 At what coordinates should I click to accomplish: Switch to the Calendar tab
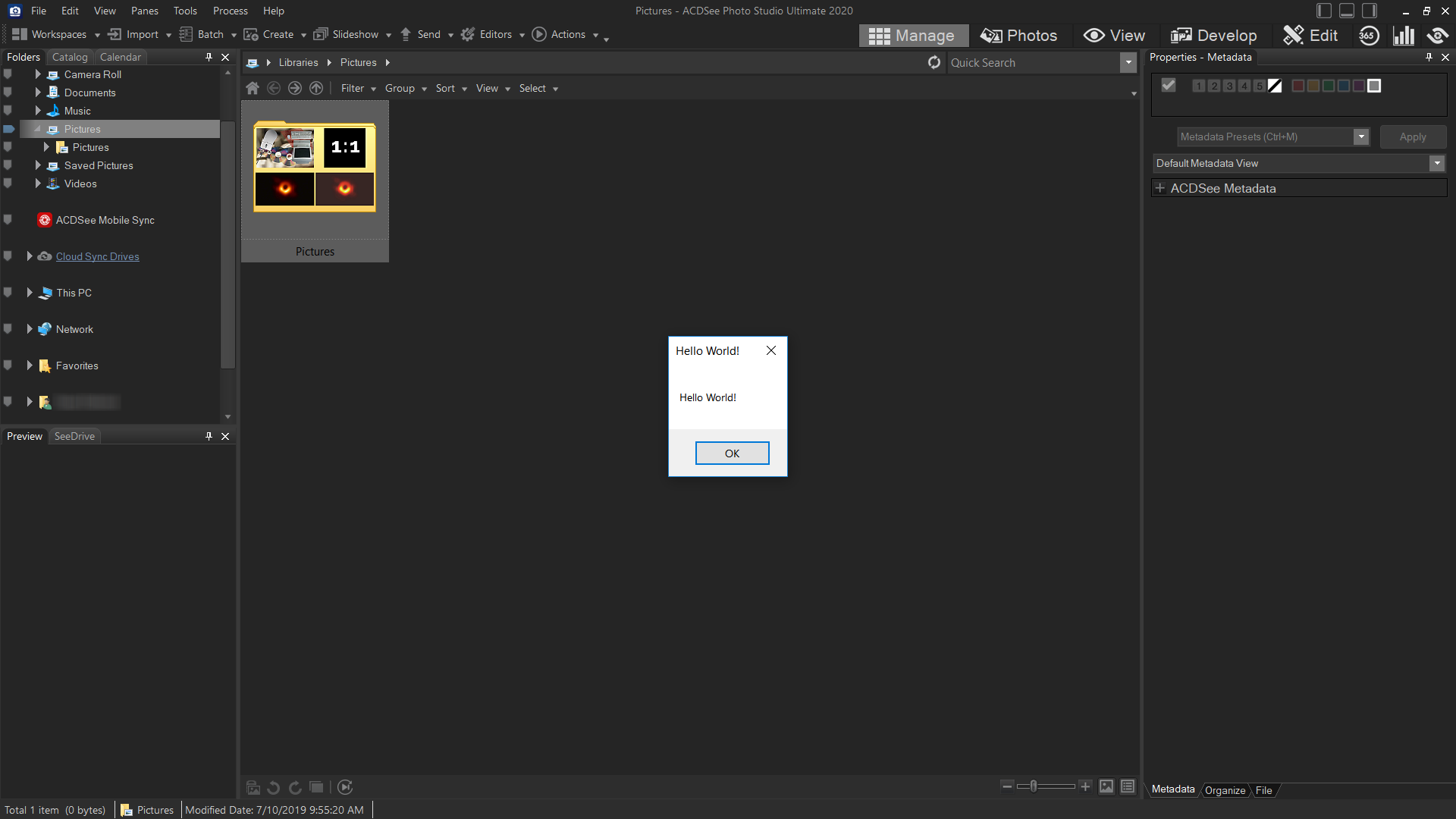121,57
